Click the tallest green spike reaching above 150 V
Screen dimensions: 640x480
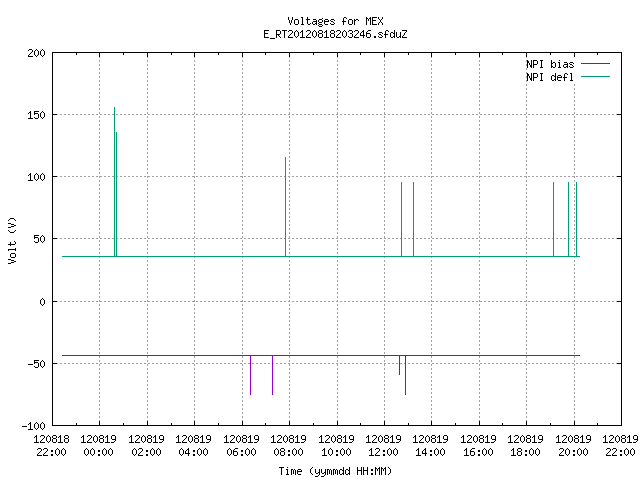(x=114, y=182)
